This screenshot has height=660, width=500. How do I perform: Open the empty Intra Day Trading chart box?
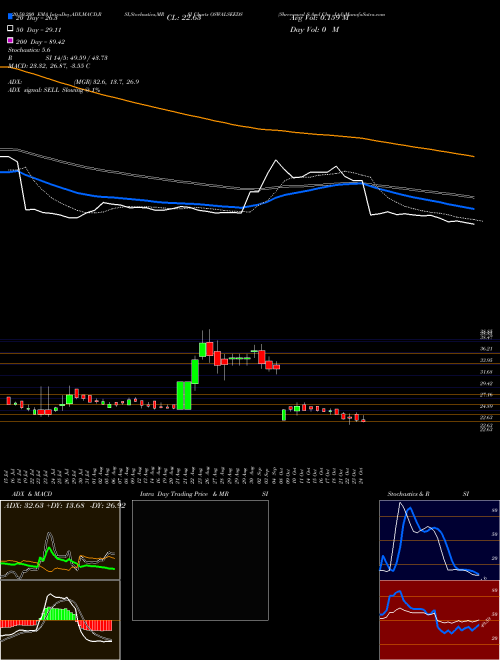[x=200, y=560]
